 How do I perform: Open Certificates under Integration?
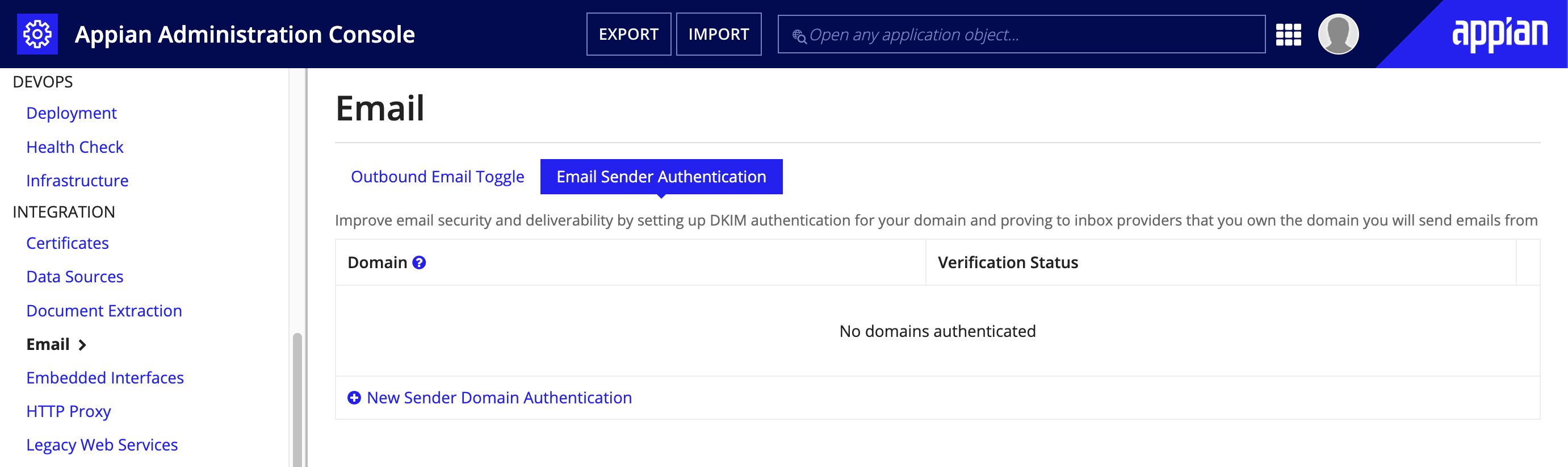pyautogui.click(x=68, y=243)
